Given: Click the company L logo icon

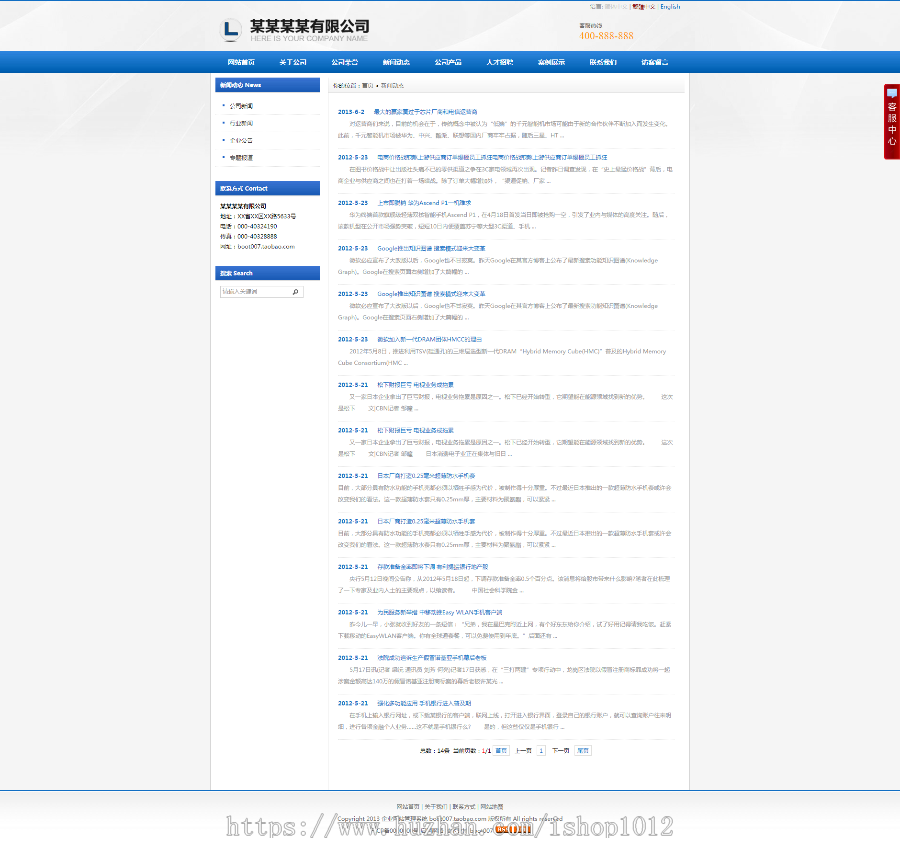Looking at the screenshot, I should pyautogui.click(x=231, y=29).
